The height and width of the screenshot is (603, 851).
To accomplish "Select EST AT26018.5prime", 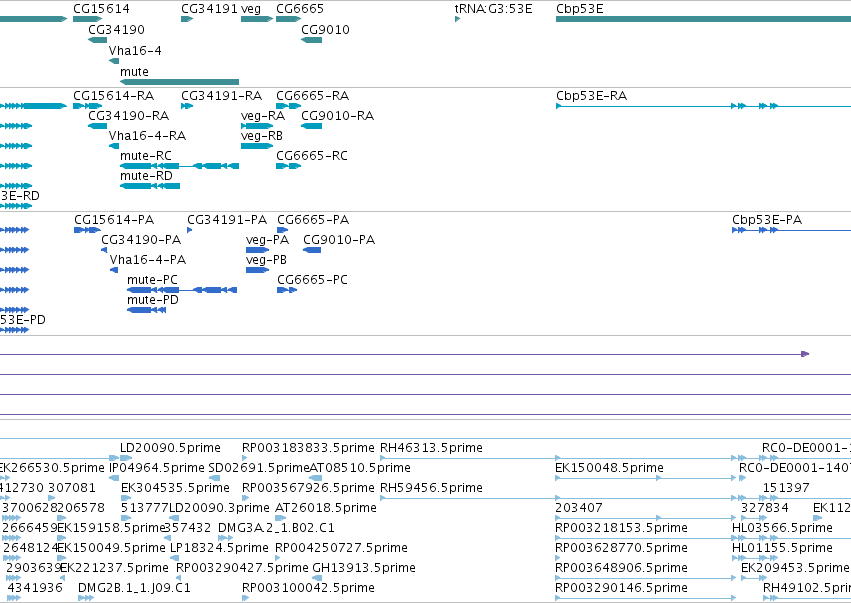I will pos(326,508).
